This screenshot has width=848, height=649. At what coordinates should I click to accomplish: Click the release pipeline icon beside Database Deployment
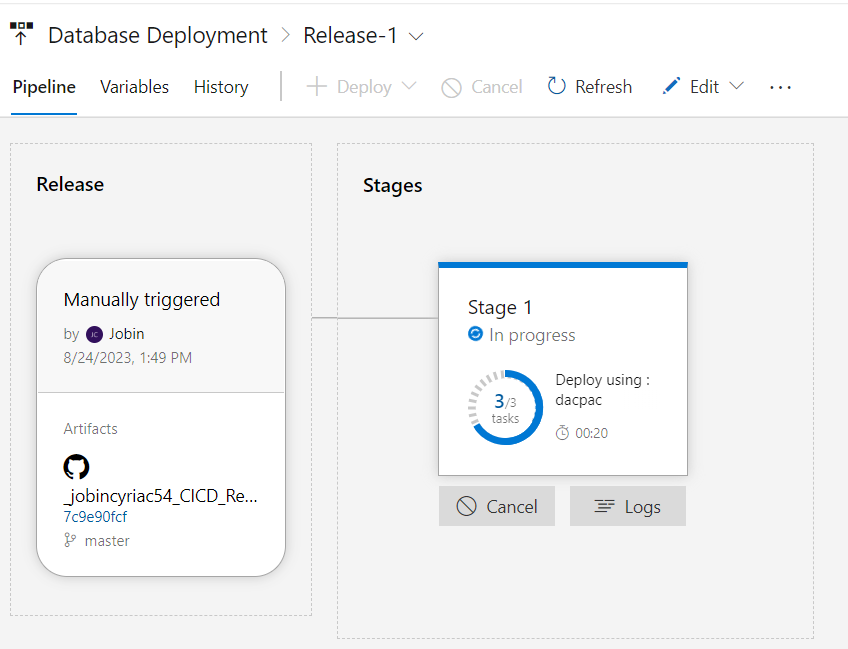point(21,33)
